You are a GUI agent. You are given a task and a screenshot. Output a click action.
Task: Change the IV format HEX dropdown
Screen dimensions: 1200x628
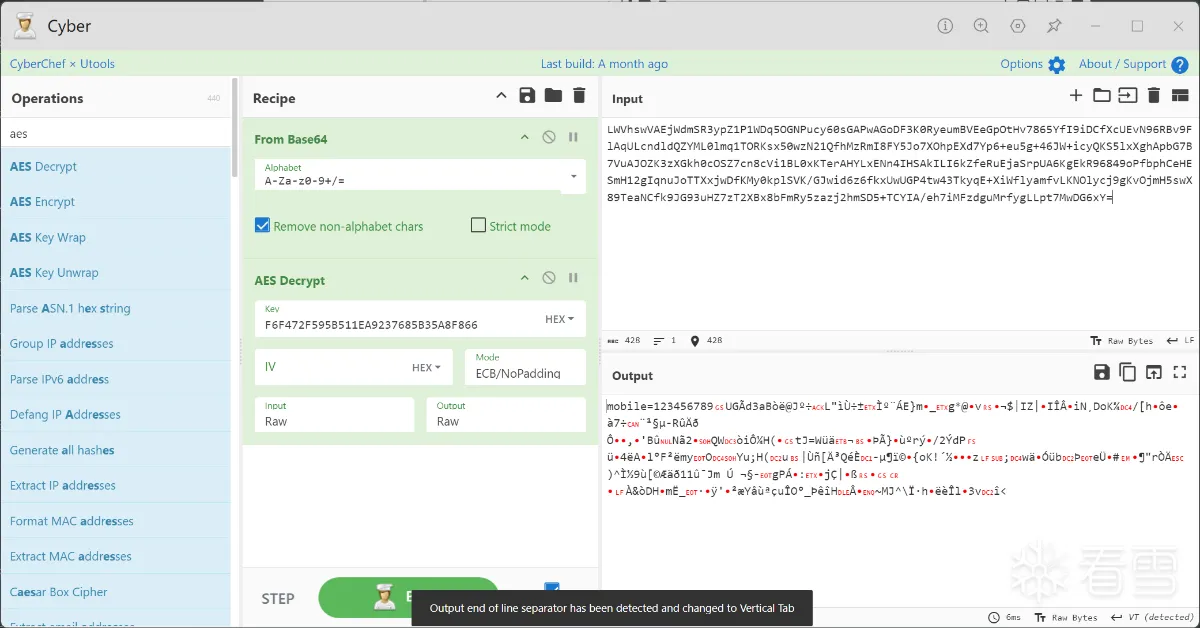(427, 367)
